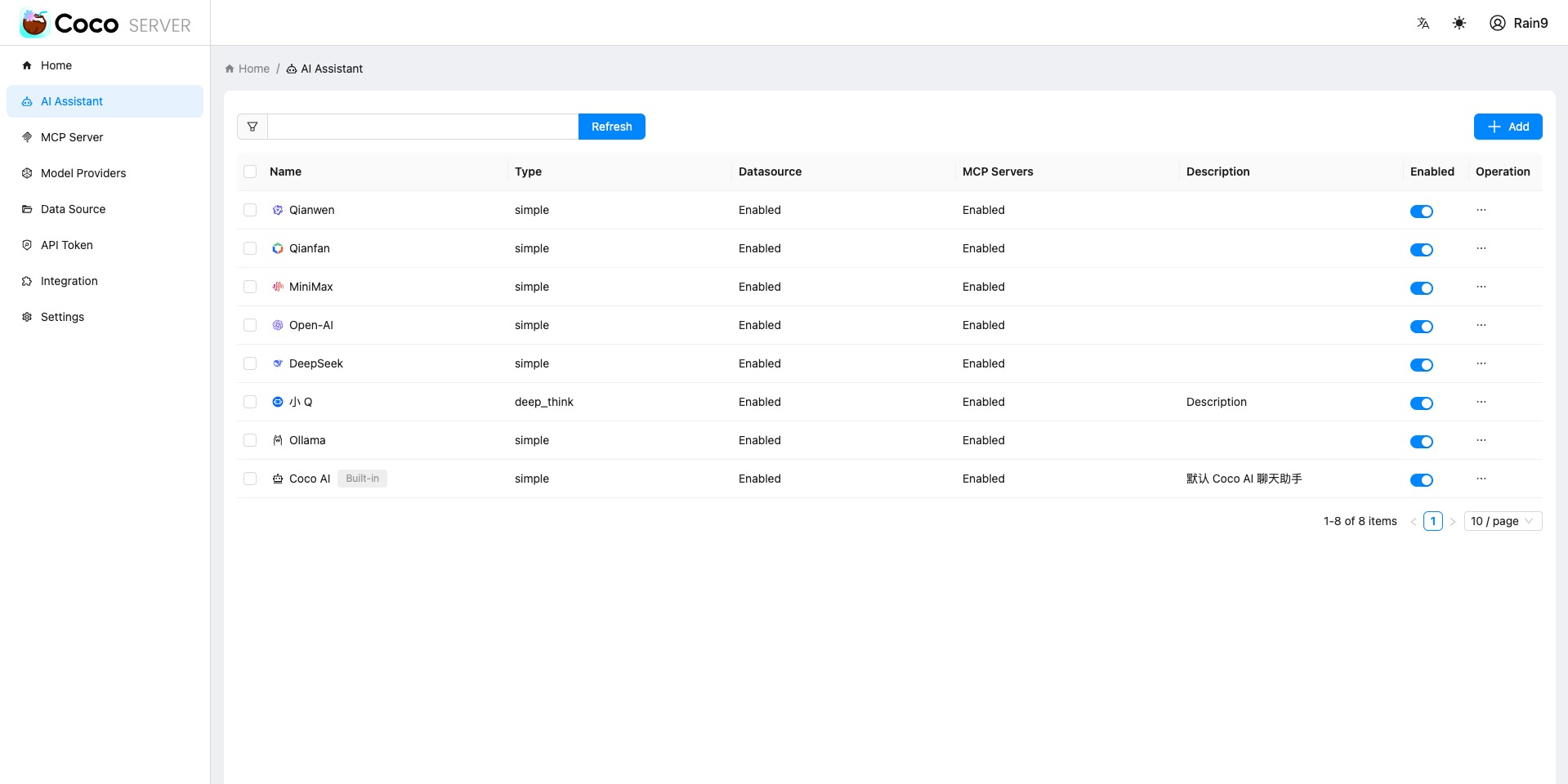
Task: Check the Qianfan row checkbox
Action: coord(250,248)
